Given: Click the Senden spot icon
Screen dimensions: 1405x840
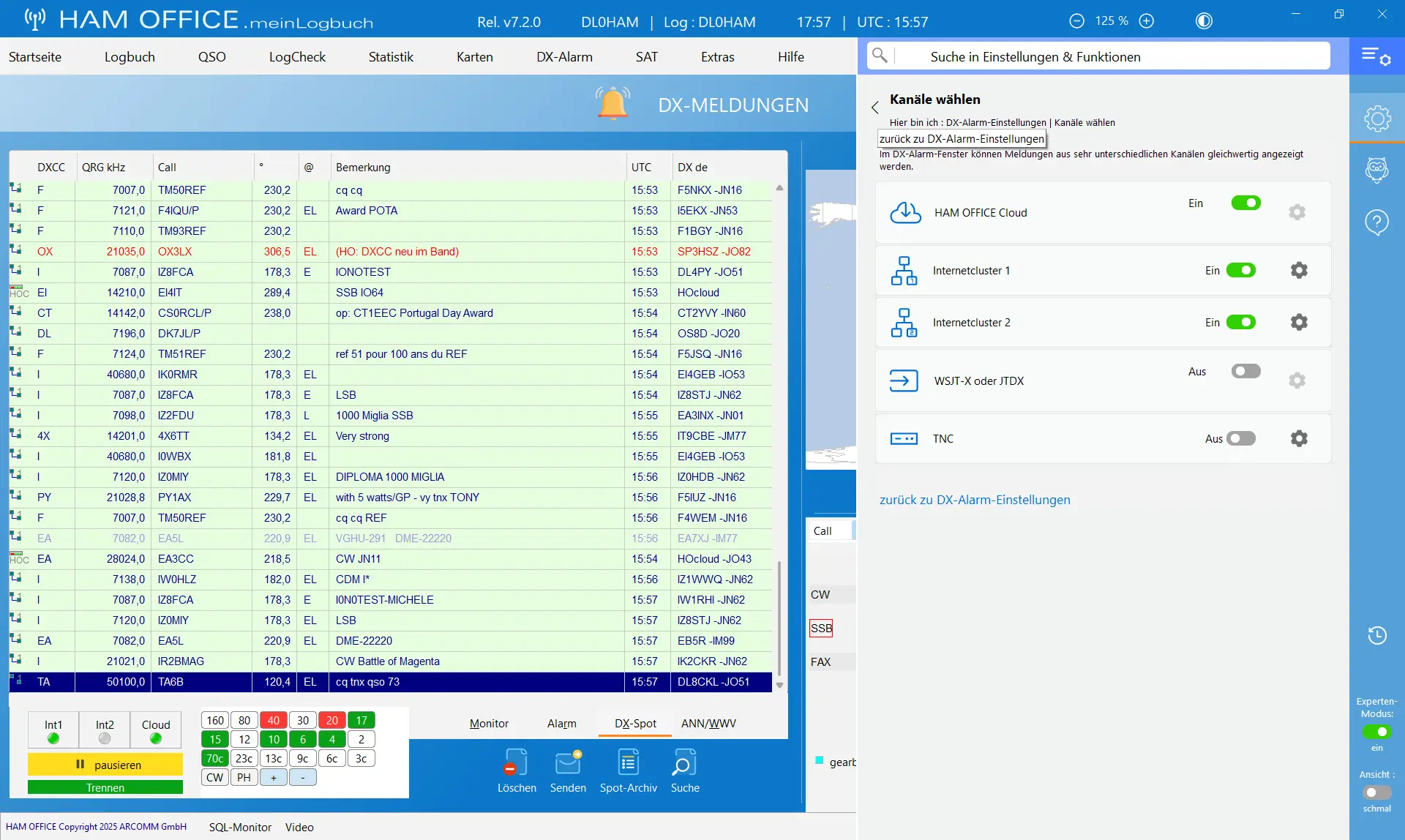Looking at the screenshot, I should pos(568,762).
